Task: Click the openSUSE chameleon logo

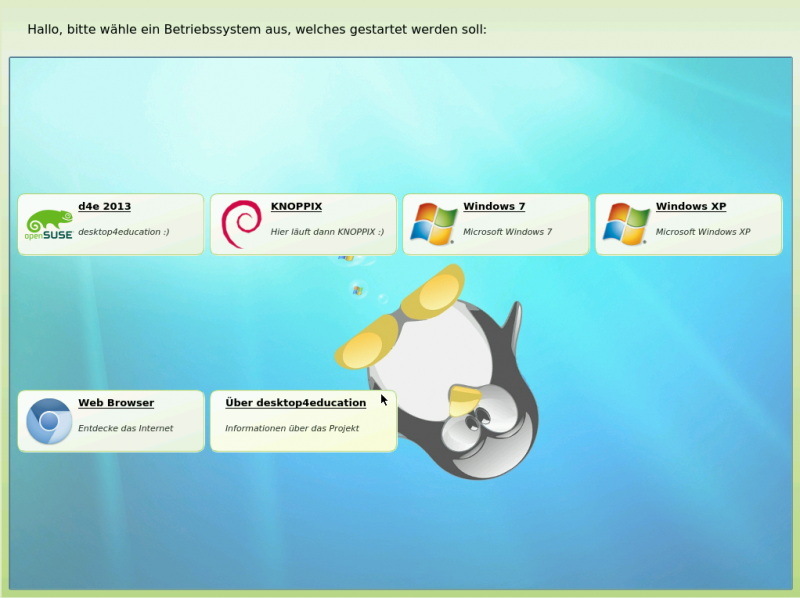Action: coord(49,225)
